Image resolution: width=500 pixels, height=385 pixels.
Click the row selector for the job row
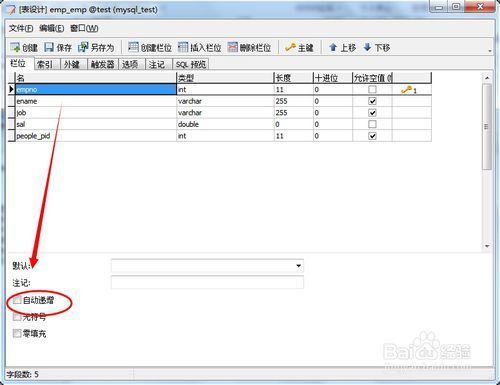click(12, 113)
